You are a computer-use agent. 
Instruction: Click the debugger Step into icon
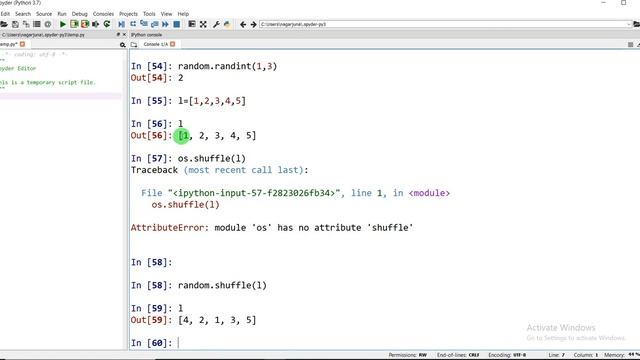click(x=144, y=24)
